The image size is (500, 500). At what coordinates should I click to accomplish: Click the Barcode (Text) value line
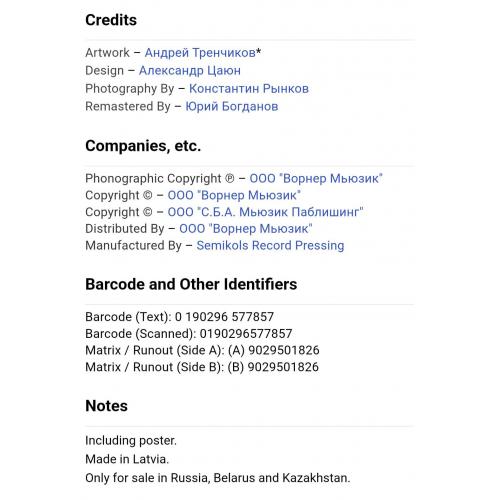(179, 317)
